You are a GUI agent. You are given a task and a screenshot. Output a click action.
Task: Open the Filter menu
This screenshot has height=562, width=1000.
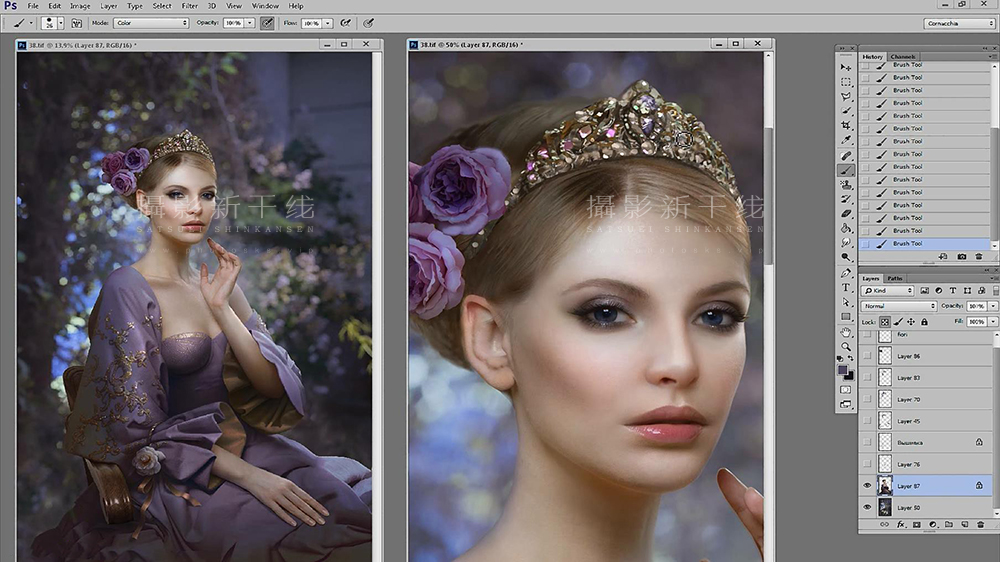click(189, 6)
